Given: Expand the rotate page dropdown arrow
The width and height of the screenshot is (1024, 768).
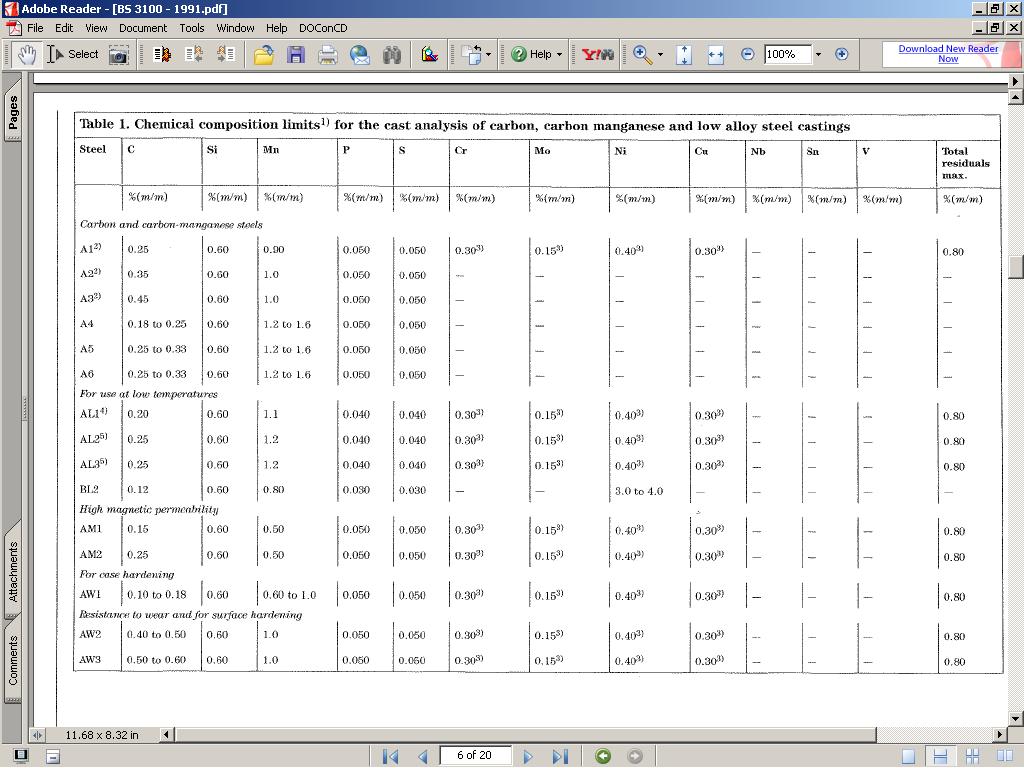Looking at the screenshot, I should tap(488, 55).
